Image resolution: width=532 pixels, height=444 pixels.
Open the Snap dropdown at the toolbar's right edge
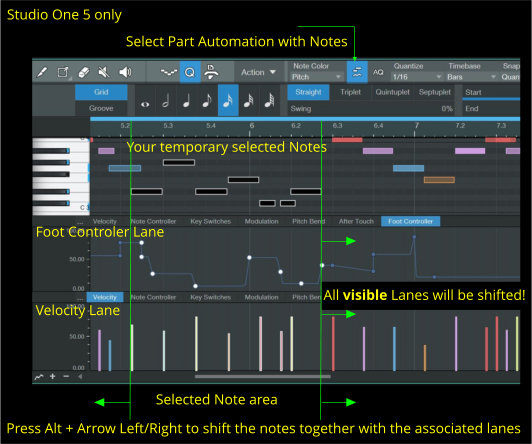[510, 77]
